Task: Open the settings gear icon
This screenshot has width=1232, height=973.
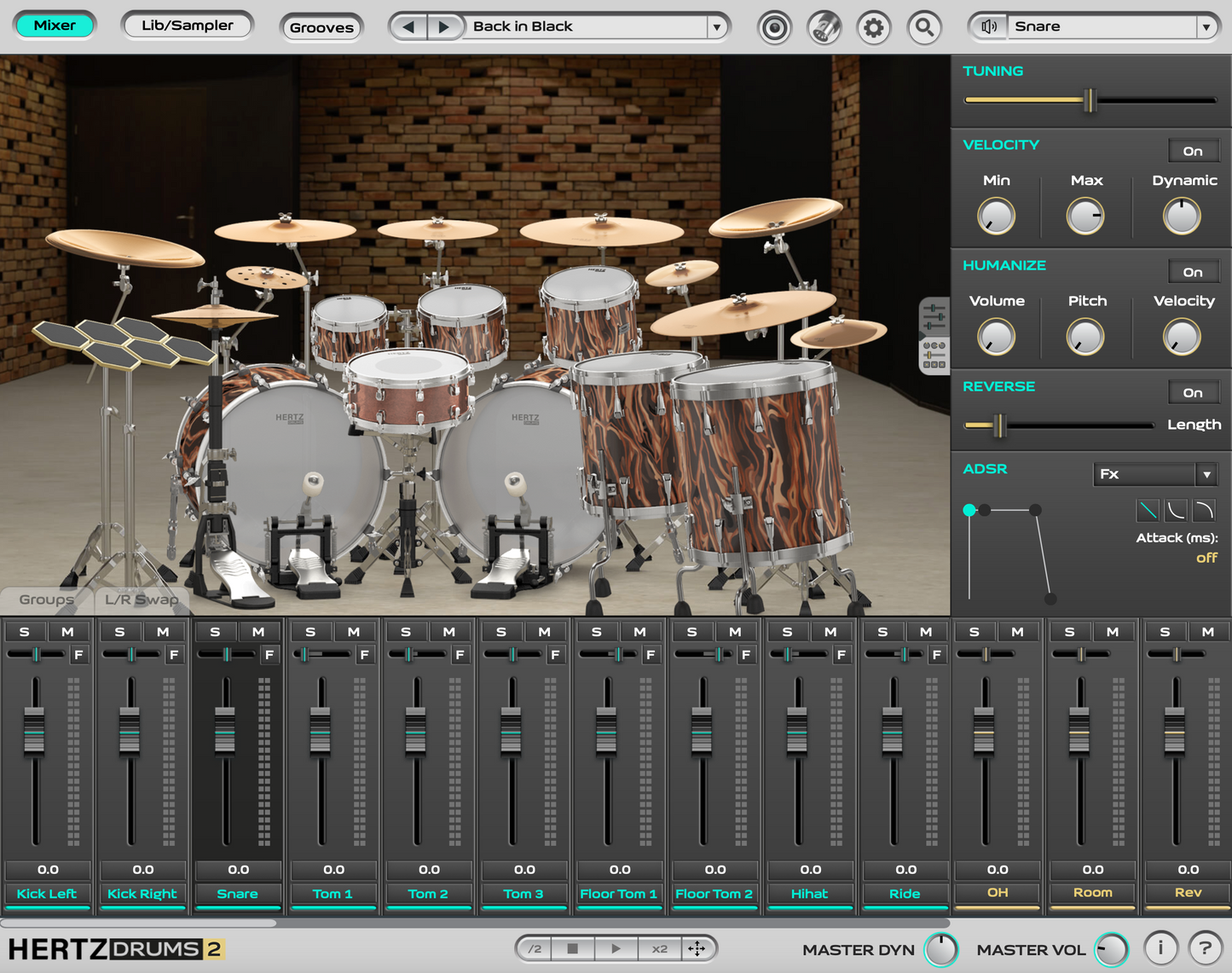Action: click(873, 26)
